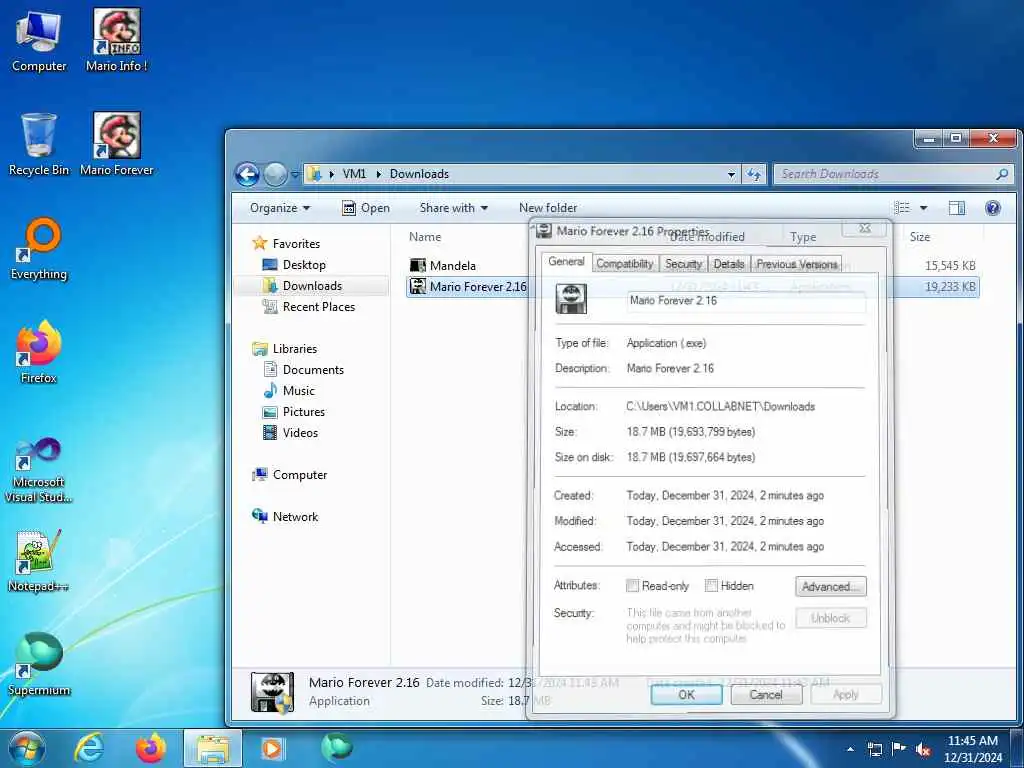Select Desktop in the navigation pane
Image resolution: width=1024 pixels, height=768 pixels.
pyautogui.click(x=304, y=264)
